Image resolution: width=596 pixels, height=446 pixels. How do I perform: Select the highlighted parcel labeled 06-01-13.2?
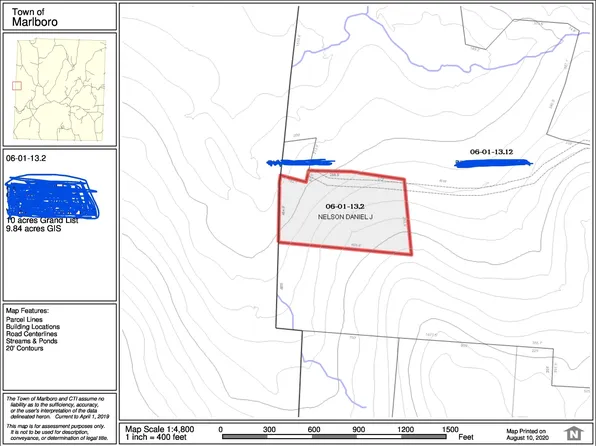pyautogui.click(x=344, y=212)
